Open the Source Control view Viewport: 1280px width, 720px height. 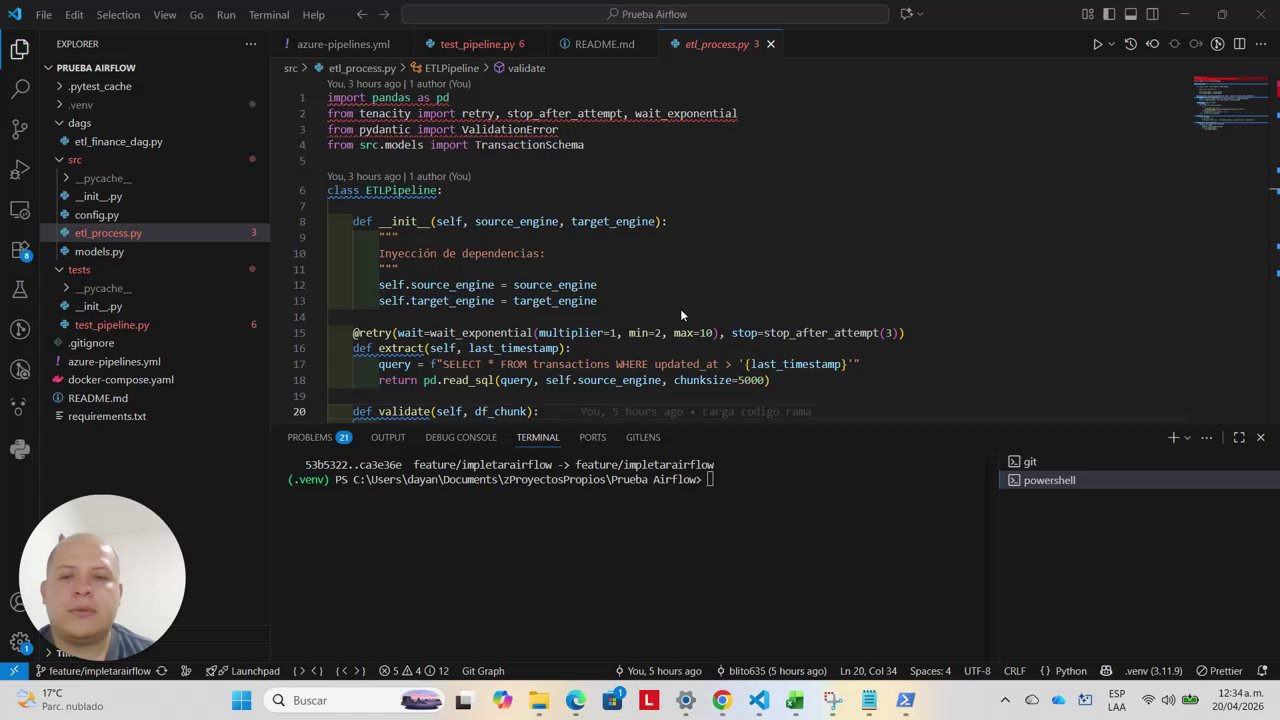click(x=20, y=129)
